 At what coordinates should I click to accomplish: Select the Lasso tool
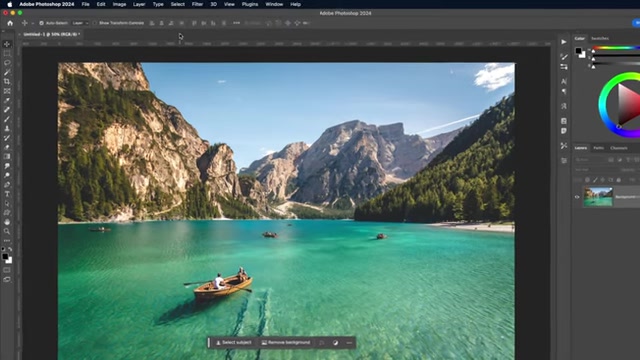tap(7, 63)
